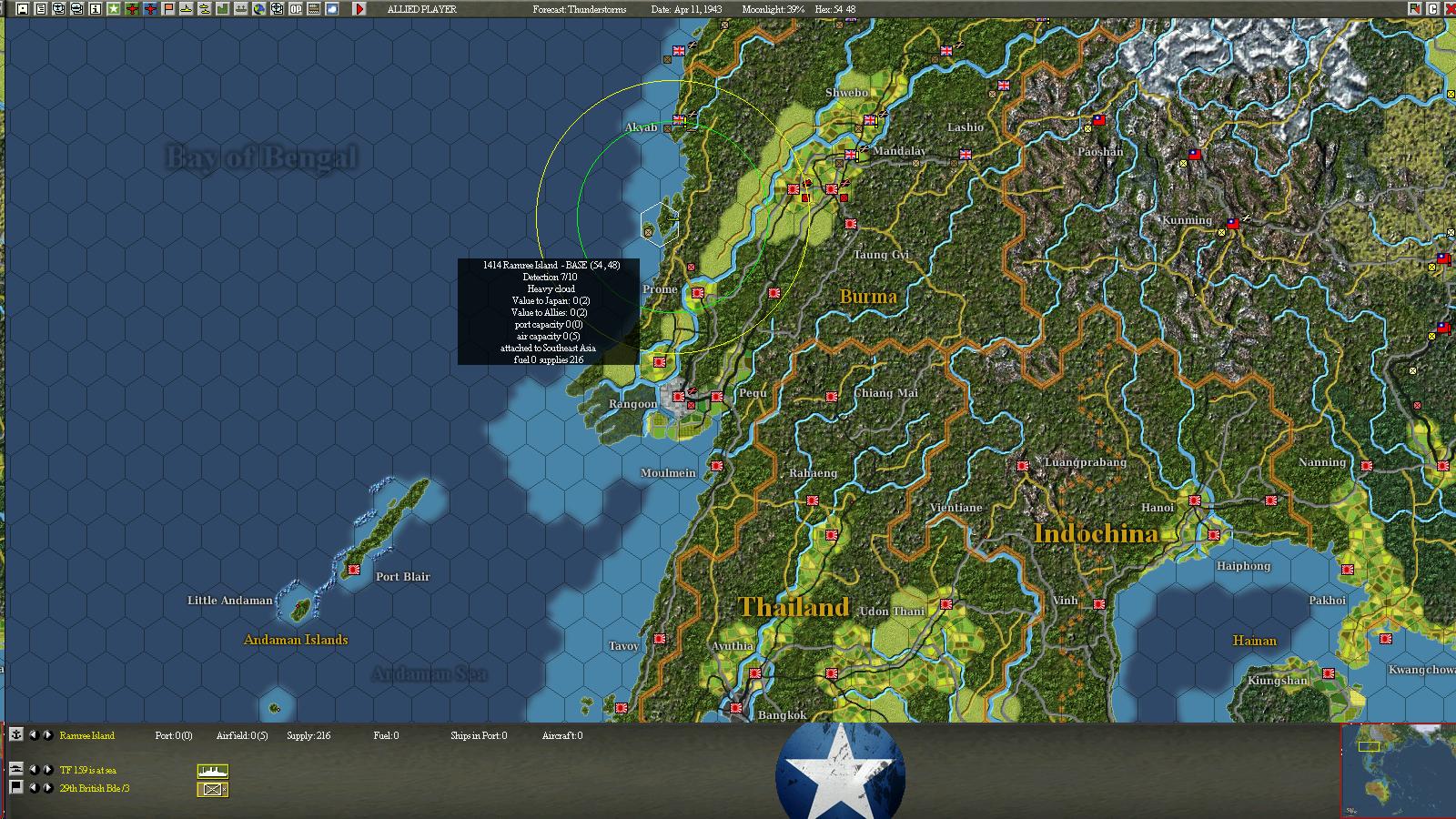Go to next base after Ramree Island
This screenshot has height=819, width=1456.
click(48, 735)
